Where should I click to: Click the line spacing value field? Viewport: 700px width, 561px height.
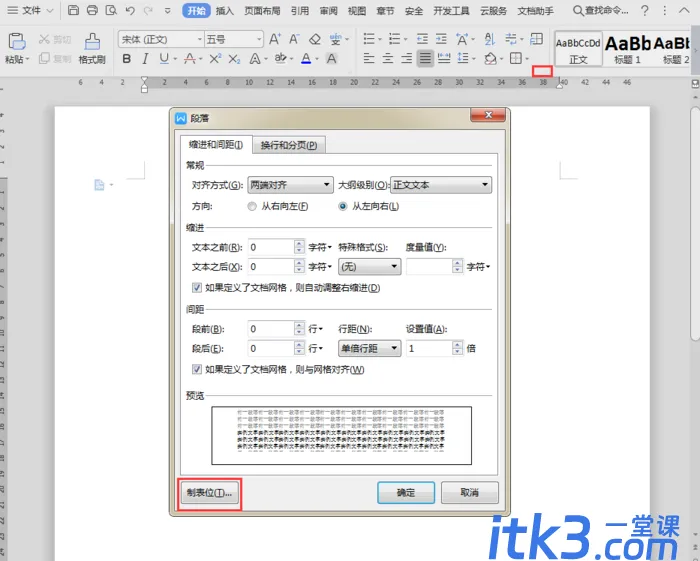[430, 348]
